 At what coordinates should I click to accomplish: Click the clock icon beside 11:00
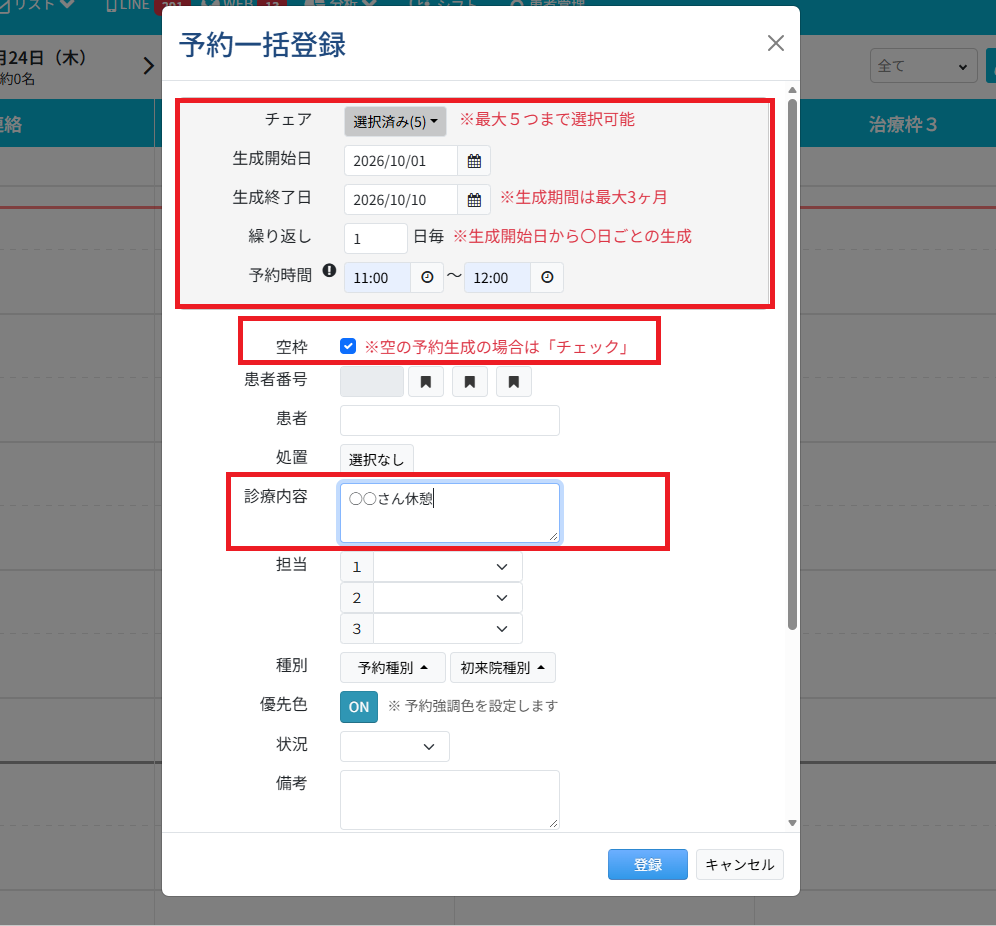427,278
